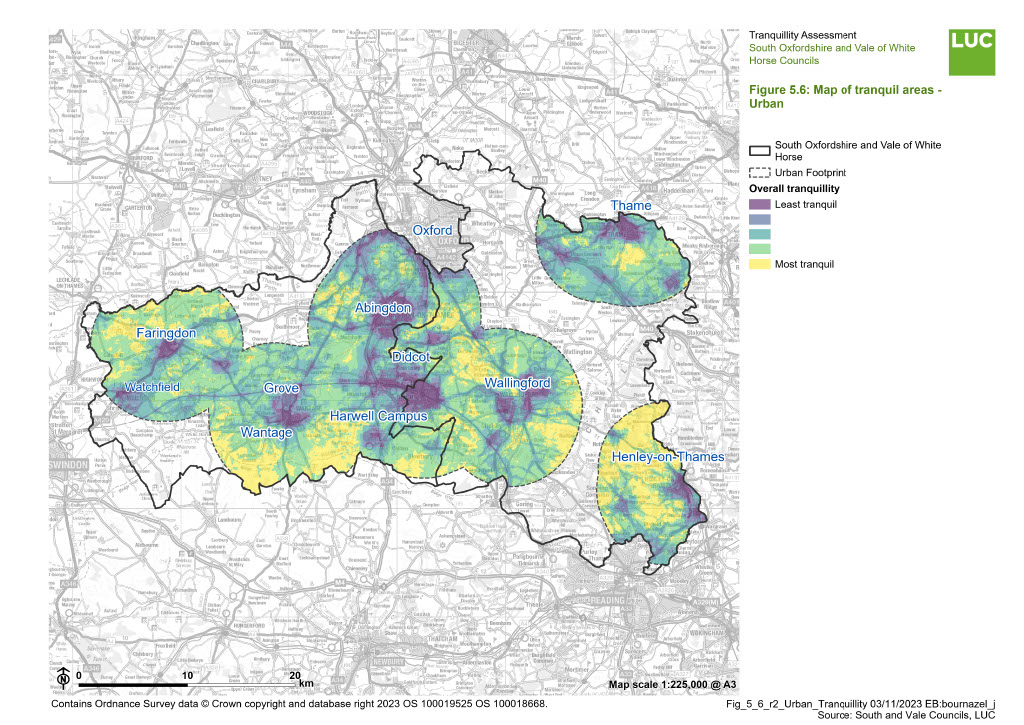Click the LUC logo

[x=972, y=50]
